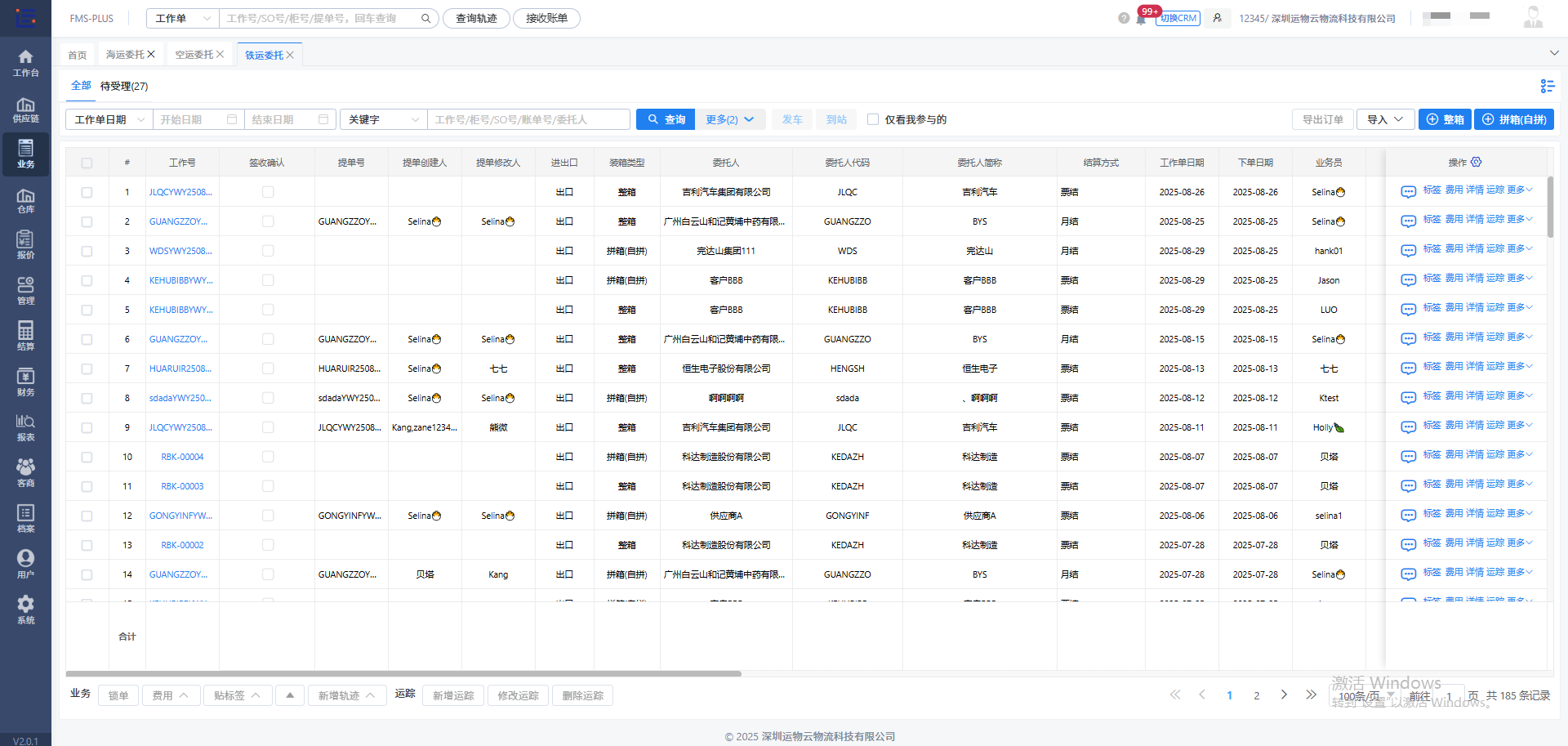
Task: Click the notification bell icon
Action: (x=1141, y=20)
